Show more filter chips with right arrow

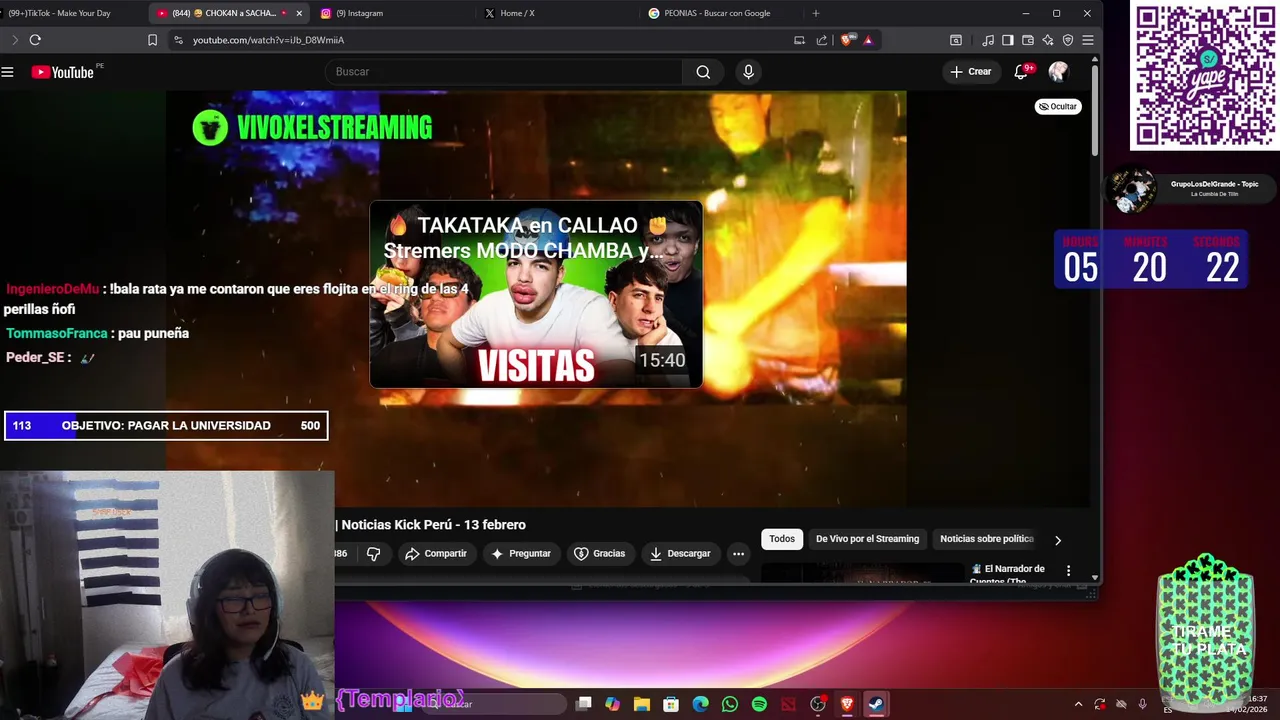click(1058, 540)
